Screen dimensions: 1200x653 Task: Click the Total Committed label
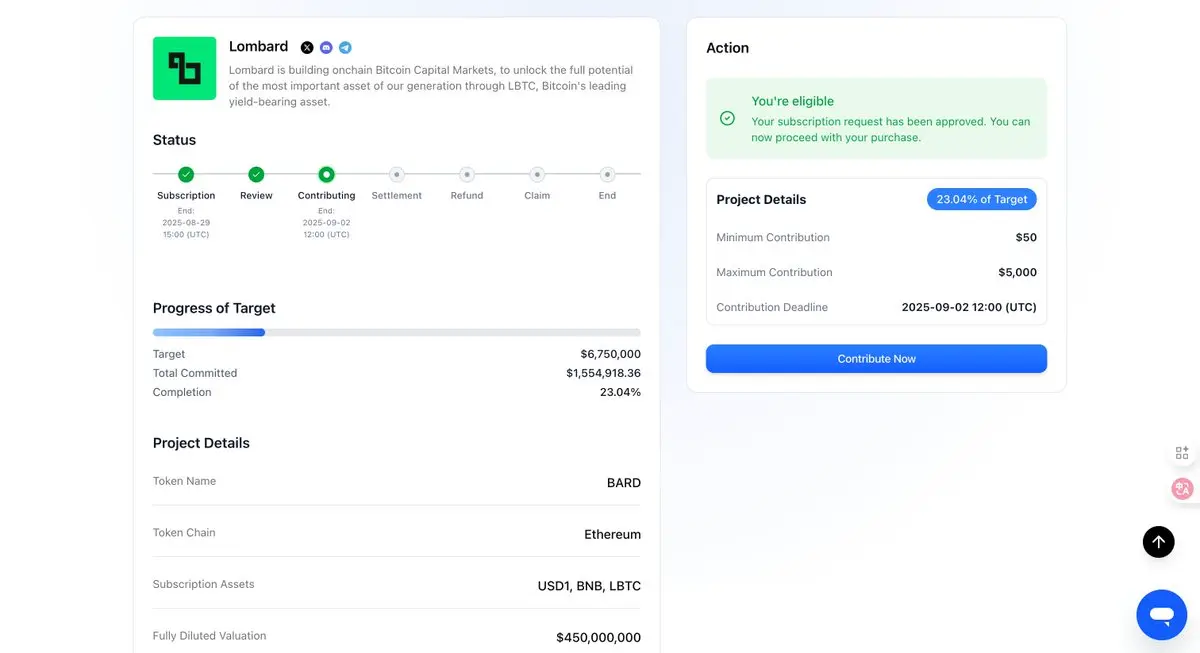pos(195,373)
